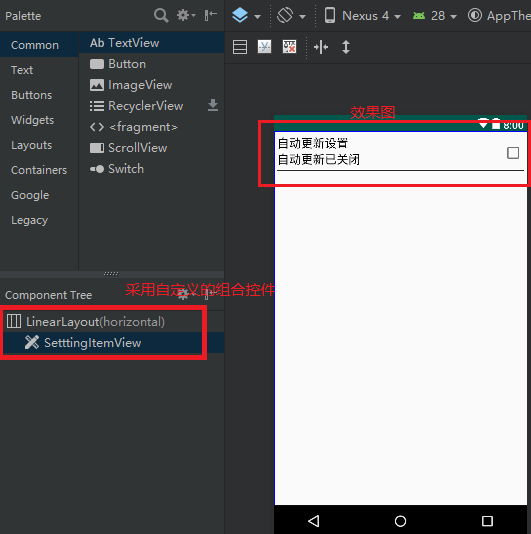Tap the Home navigation button in preview

pos(400,521)
